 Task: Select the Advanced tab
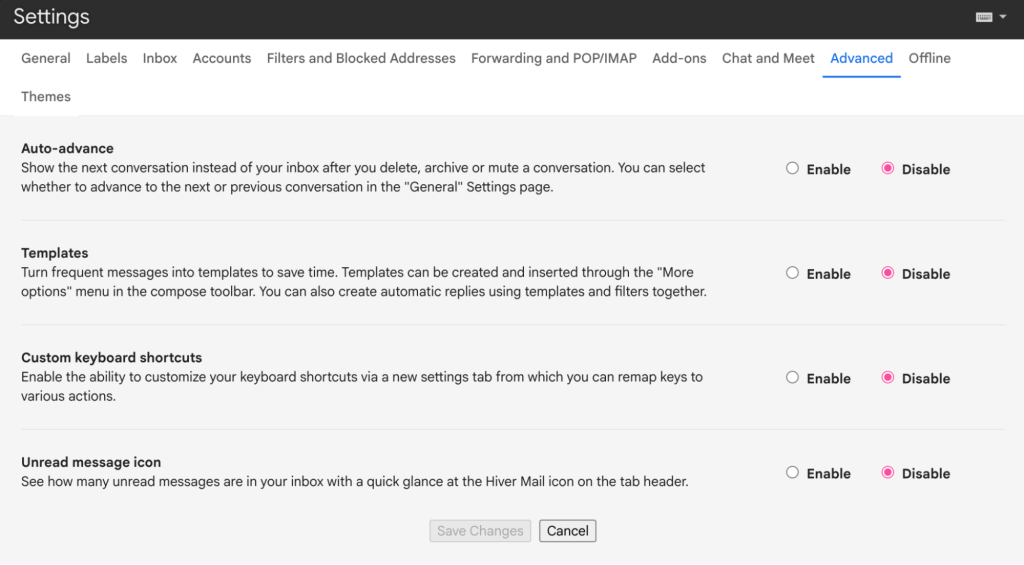point(861,58)
